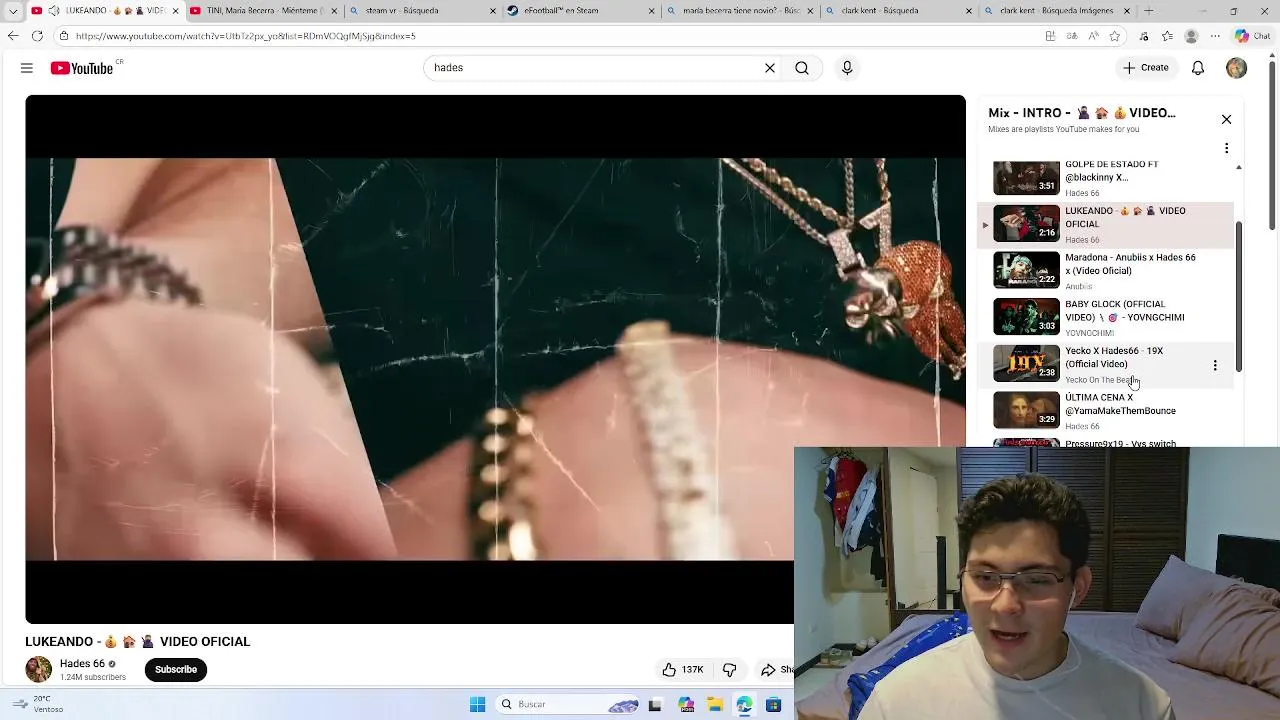Subscribe to Hades 66 channel
1280x720 pixels.
pos(176,670)
